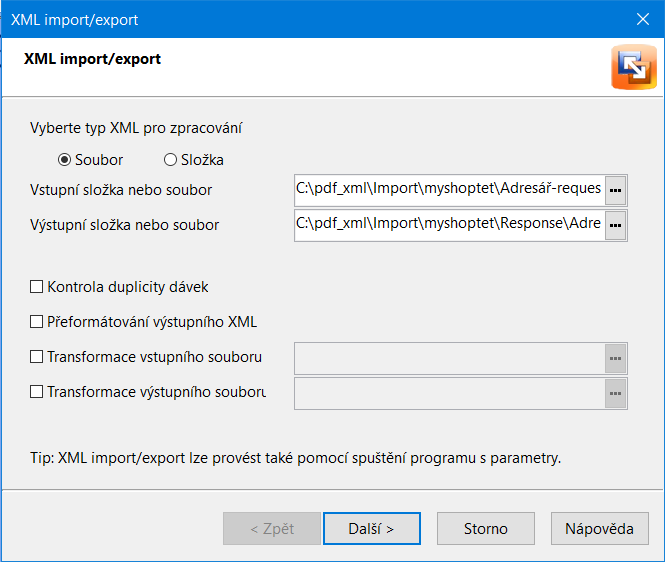
Task: Click the output transformation path field
Action: [450, 393]
